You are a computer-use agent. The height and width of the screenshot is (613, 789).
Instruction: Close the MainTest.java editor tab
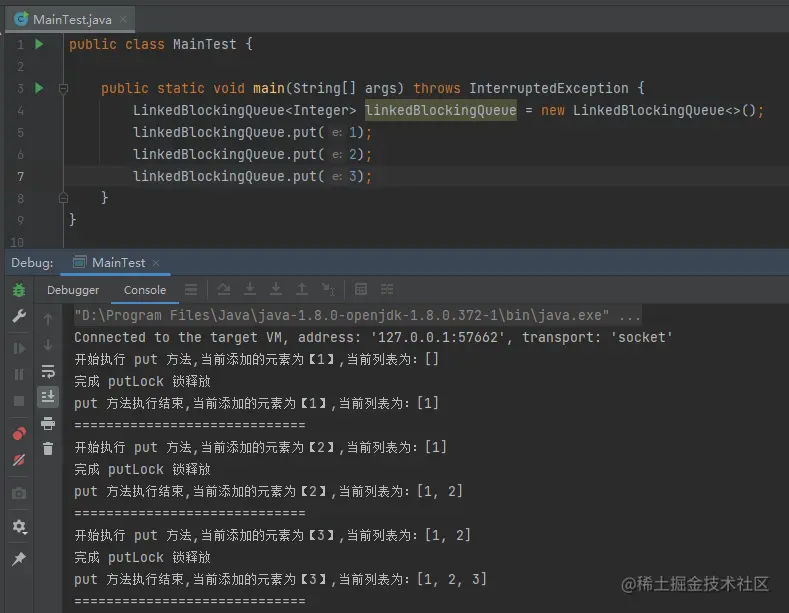tap(123, 20)
